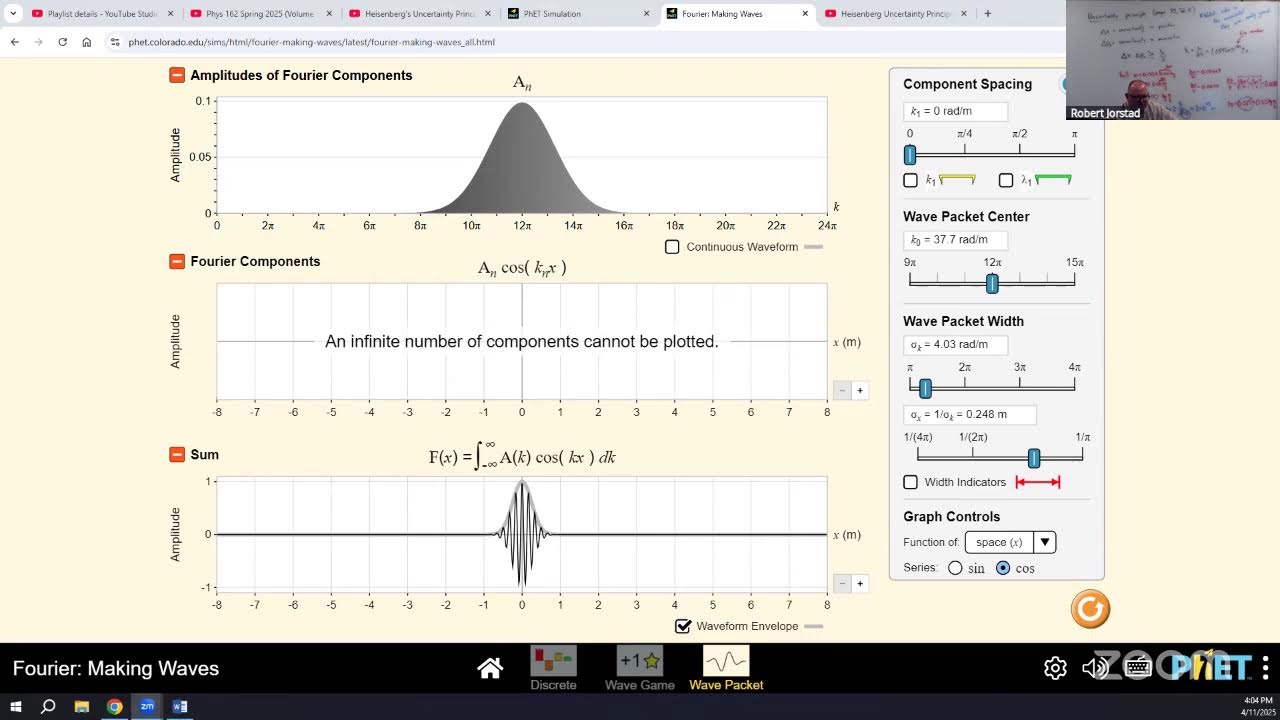Image resolution: width=1280 pixels, height=720 pixels.
Task: Click the σx width slider thumb
Action: 1034,458
